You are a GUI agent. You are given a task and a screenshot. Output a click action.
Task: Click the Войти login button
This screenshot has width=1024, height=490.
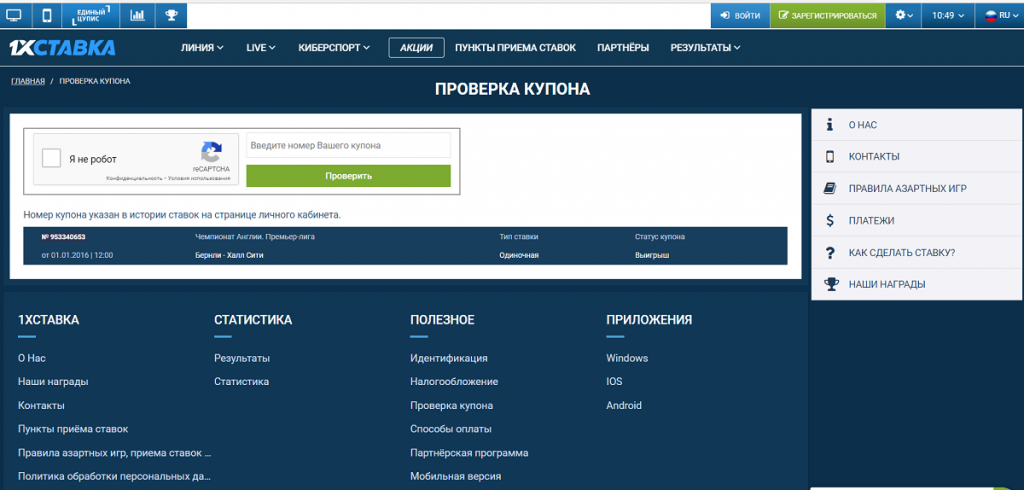pyautogui.click(x=740, y=15)
